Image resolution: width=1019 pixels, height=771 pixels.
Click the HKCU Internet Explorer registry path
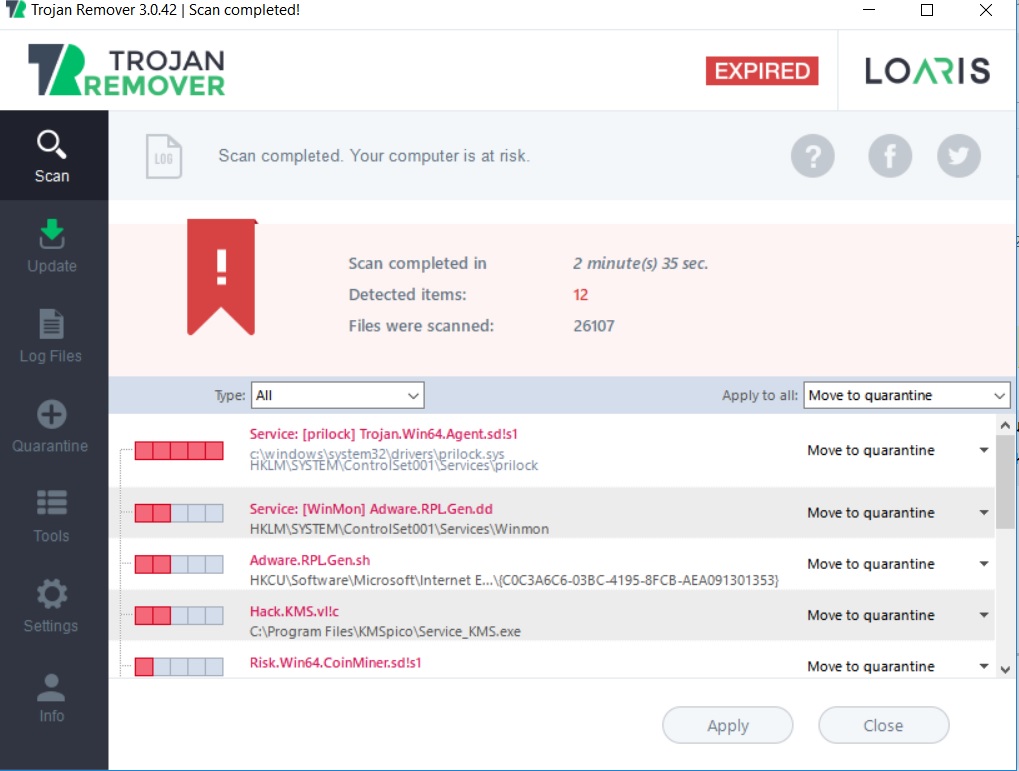click(513, 580)
